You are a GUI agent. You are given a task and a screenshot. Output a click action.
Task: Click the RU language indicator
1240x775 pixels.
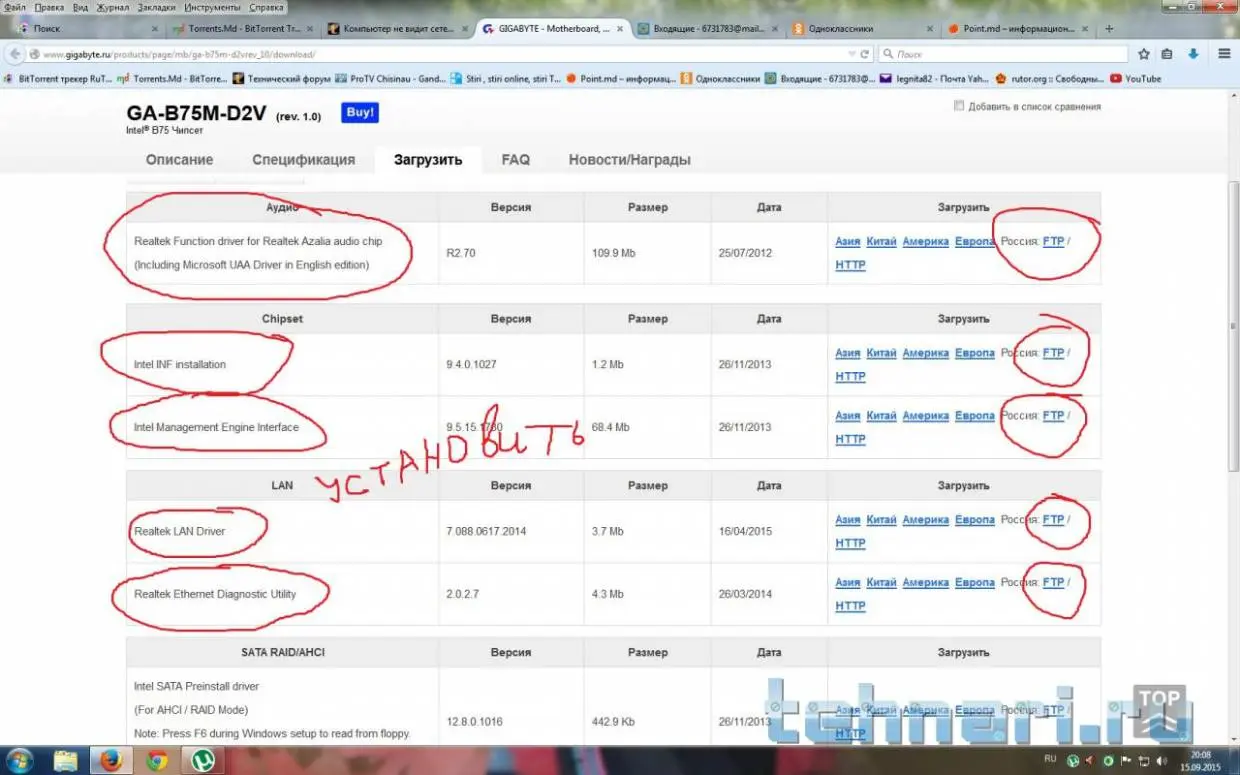(x=1051, y=760)
